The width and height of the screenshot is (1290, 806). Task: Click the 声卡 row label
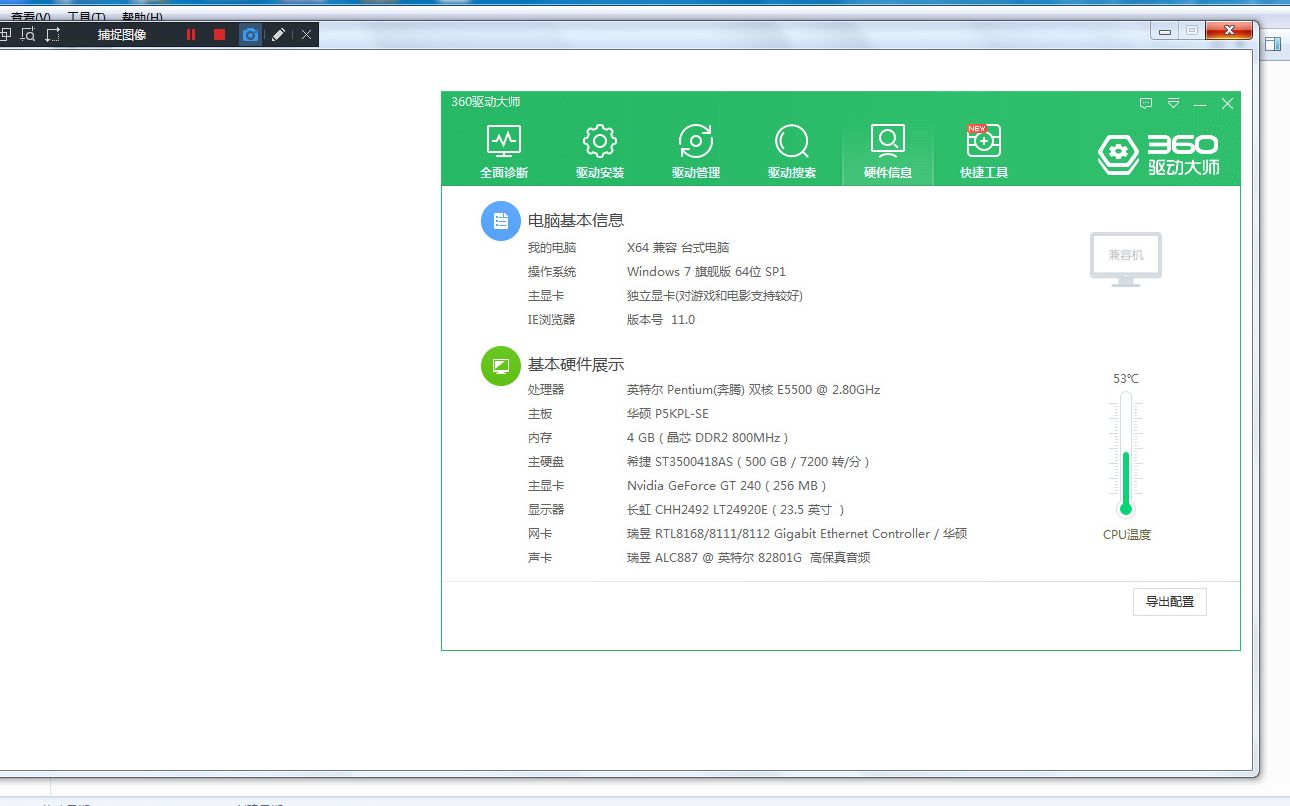[x=540, y=558]
